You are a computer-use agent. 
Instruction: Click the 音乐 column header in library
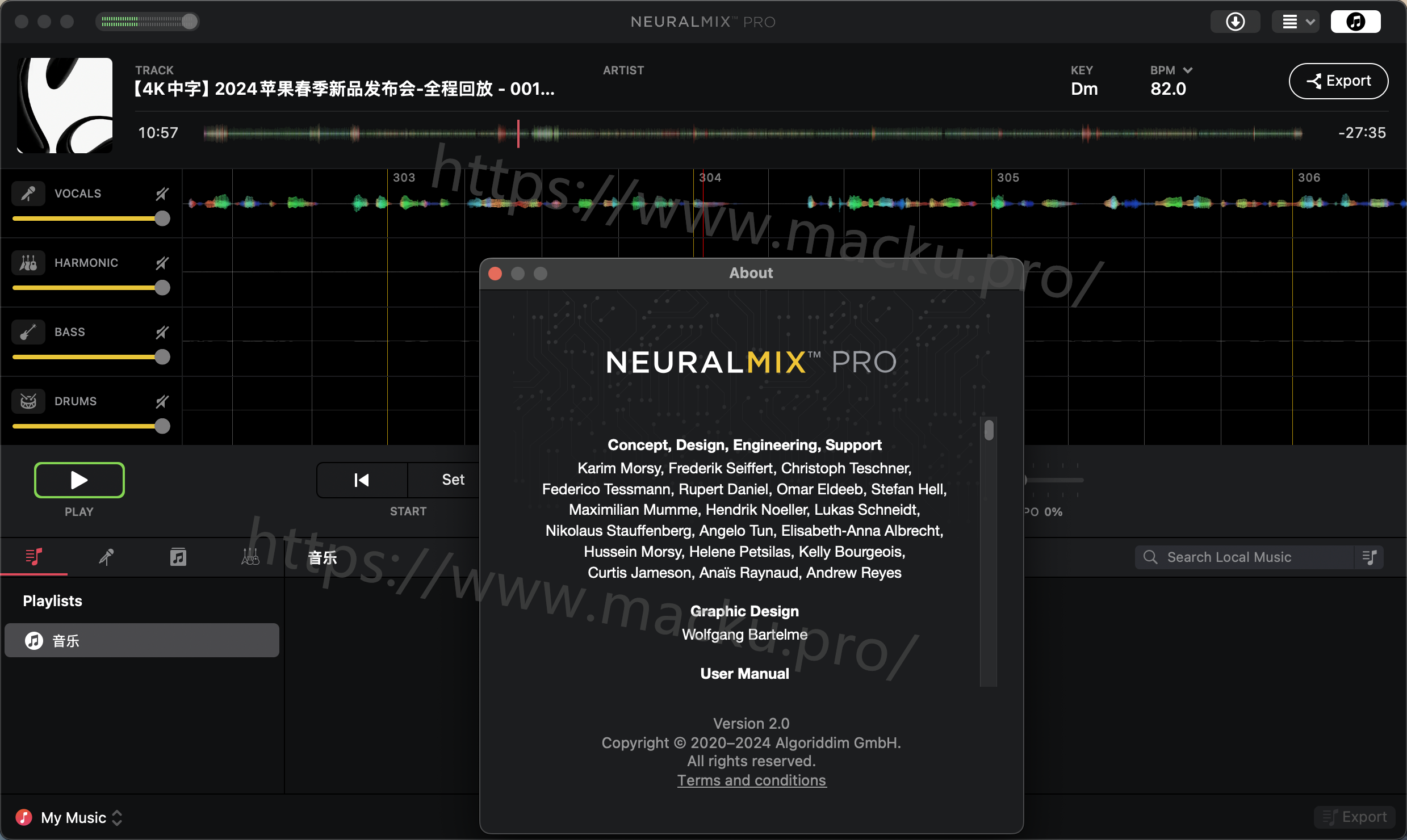pos(323,557)
